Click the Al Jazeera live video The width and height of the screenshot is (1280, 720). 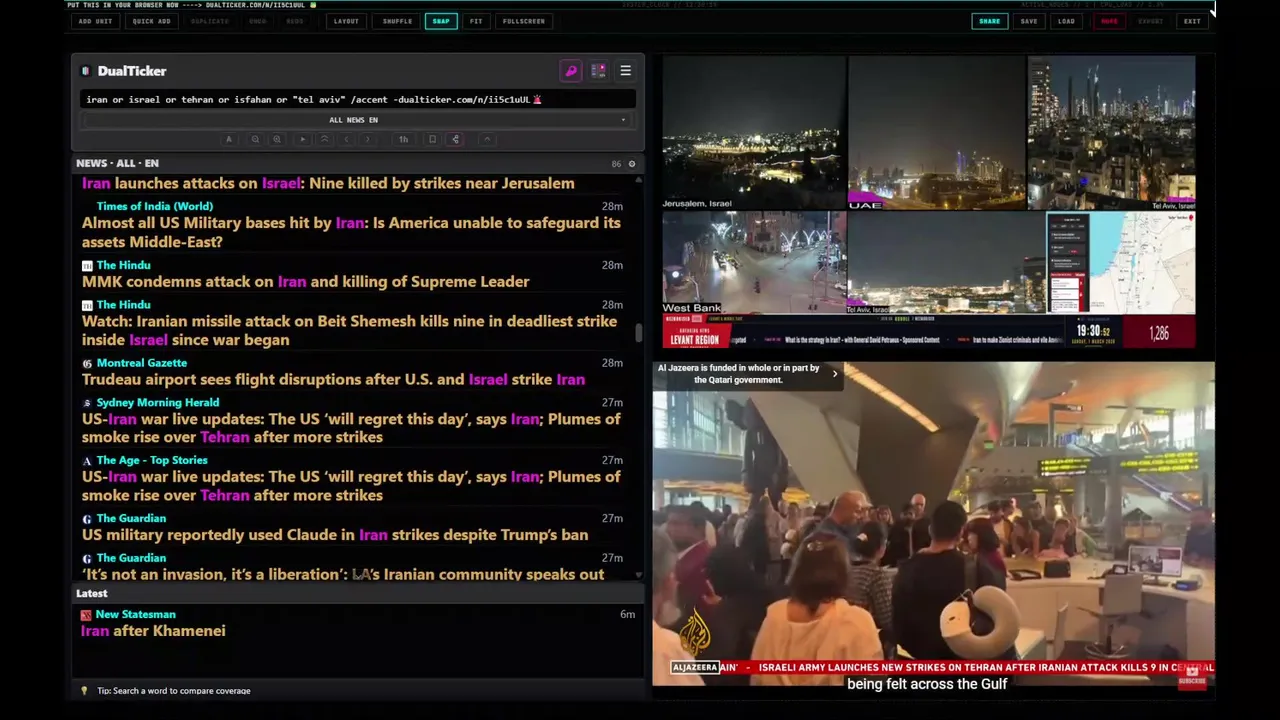click(x=933, y=524)
